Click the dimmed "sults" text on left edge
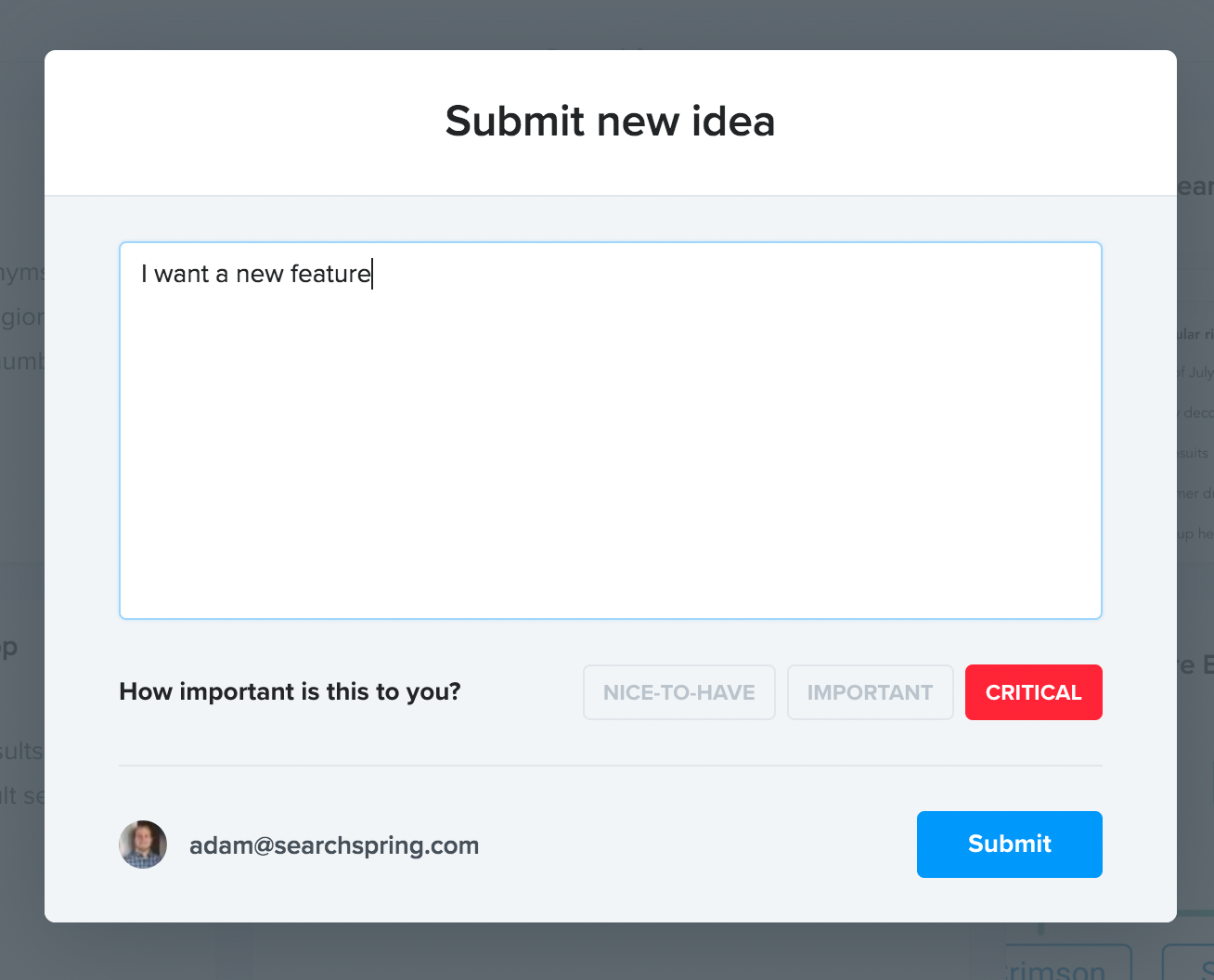This screenshot has height=980, width=1214. (x=21, y=750)
